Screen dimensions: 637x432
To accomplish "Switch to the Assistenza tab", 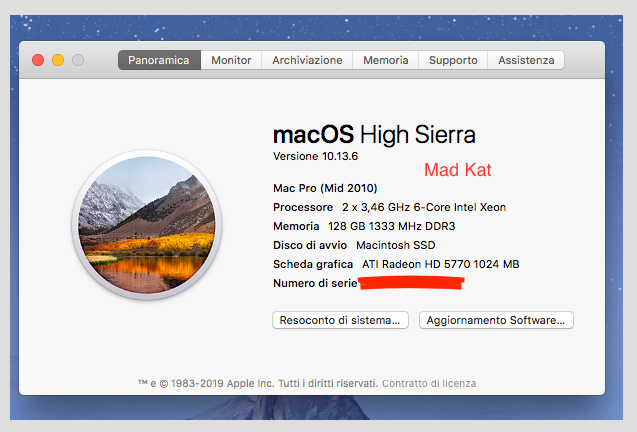I will [526, 60].
